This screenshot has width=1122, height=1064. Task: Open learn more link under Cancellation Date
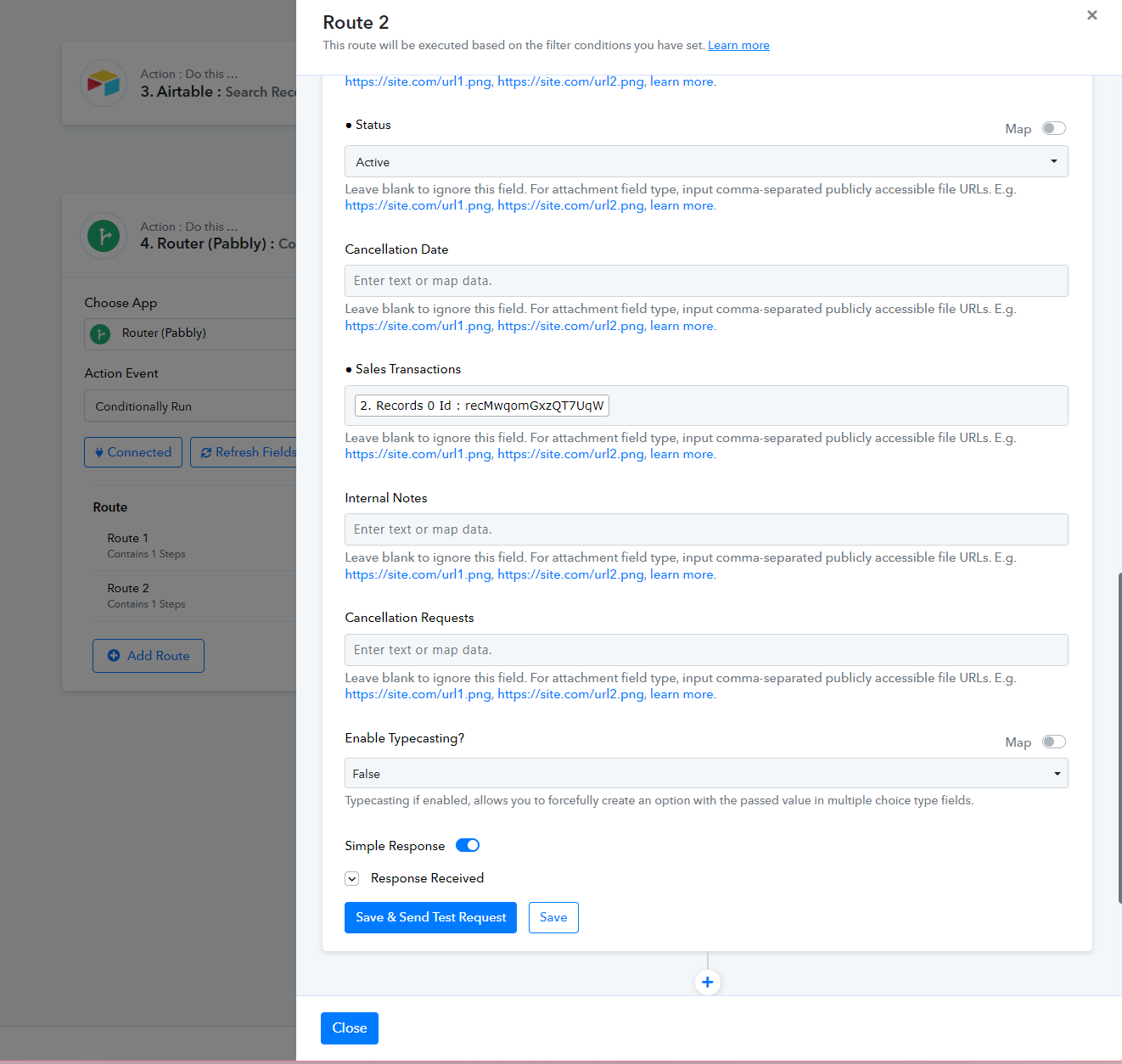682,326
